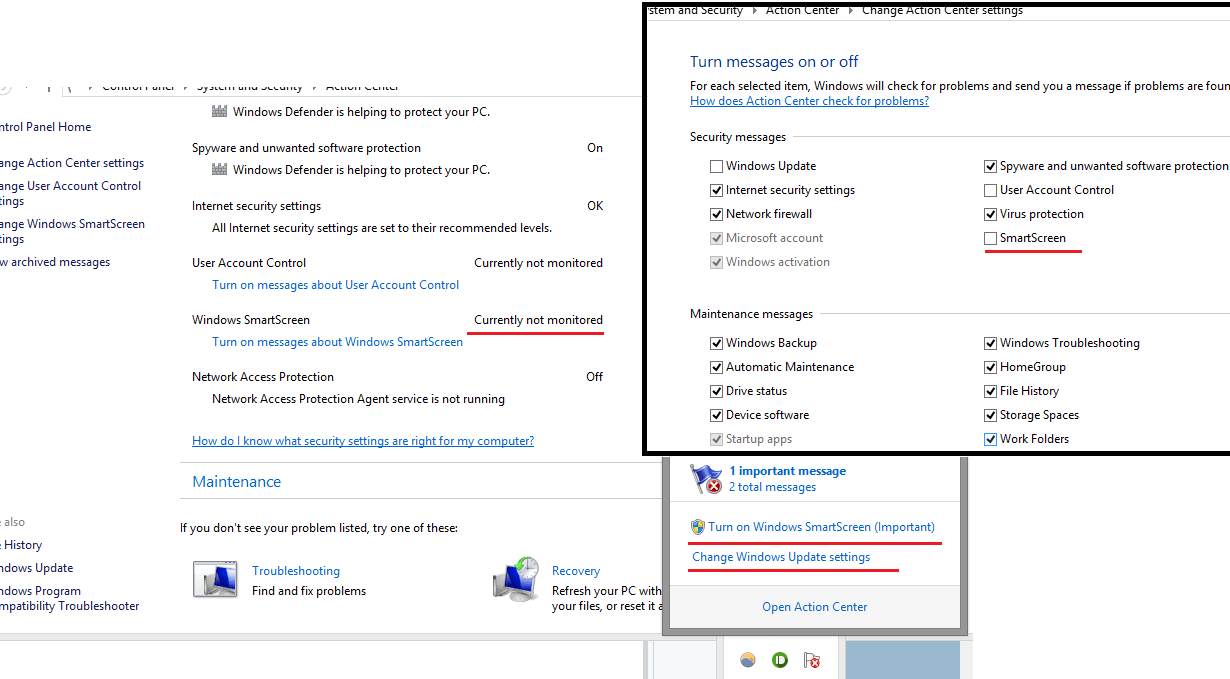The width and height of the screenshot is (1230, 679).
Task: Toggle the Network firewall checkbox
Action: (x=716, y=214)
